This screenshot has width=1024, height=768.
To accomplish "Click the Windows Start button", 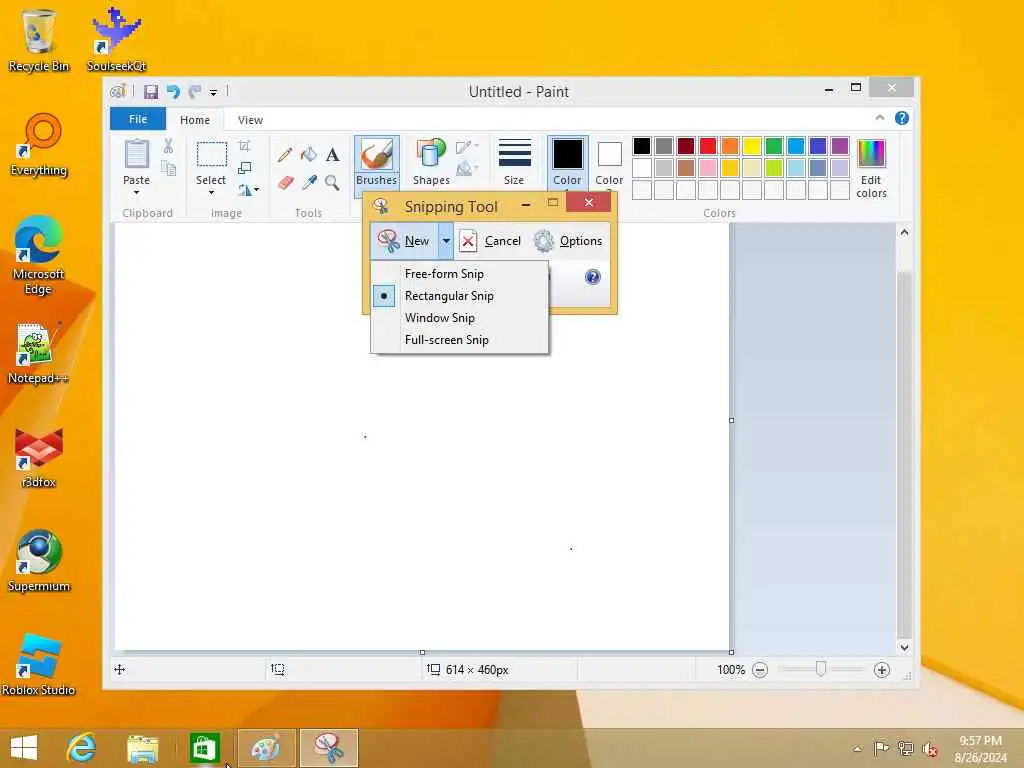I will click(24, 748).
